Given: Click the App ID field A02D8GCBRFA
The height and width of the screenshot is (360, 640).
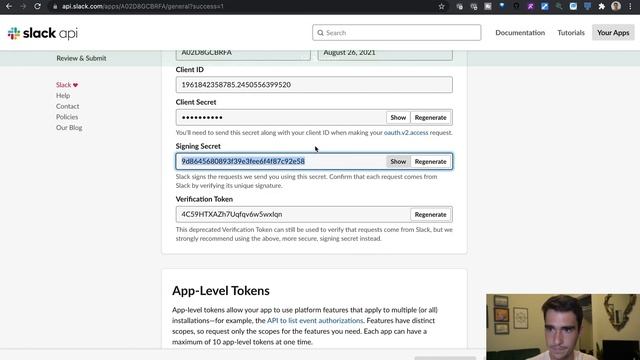Looking at the screenshot, I should (x=243, y=53).
